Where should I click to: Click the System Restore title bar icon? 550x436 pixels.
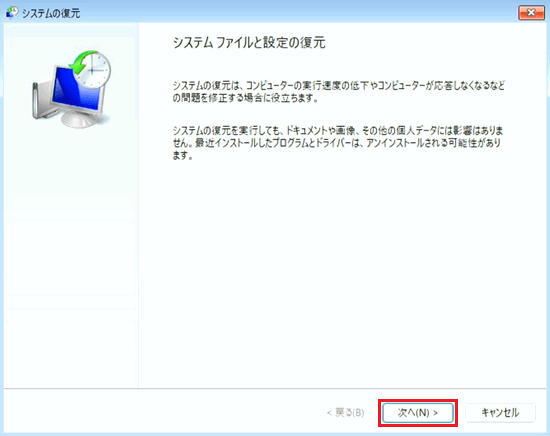[13, 13]
